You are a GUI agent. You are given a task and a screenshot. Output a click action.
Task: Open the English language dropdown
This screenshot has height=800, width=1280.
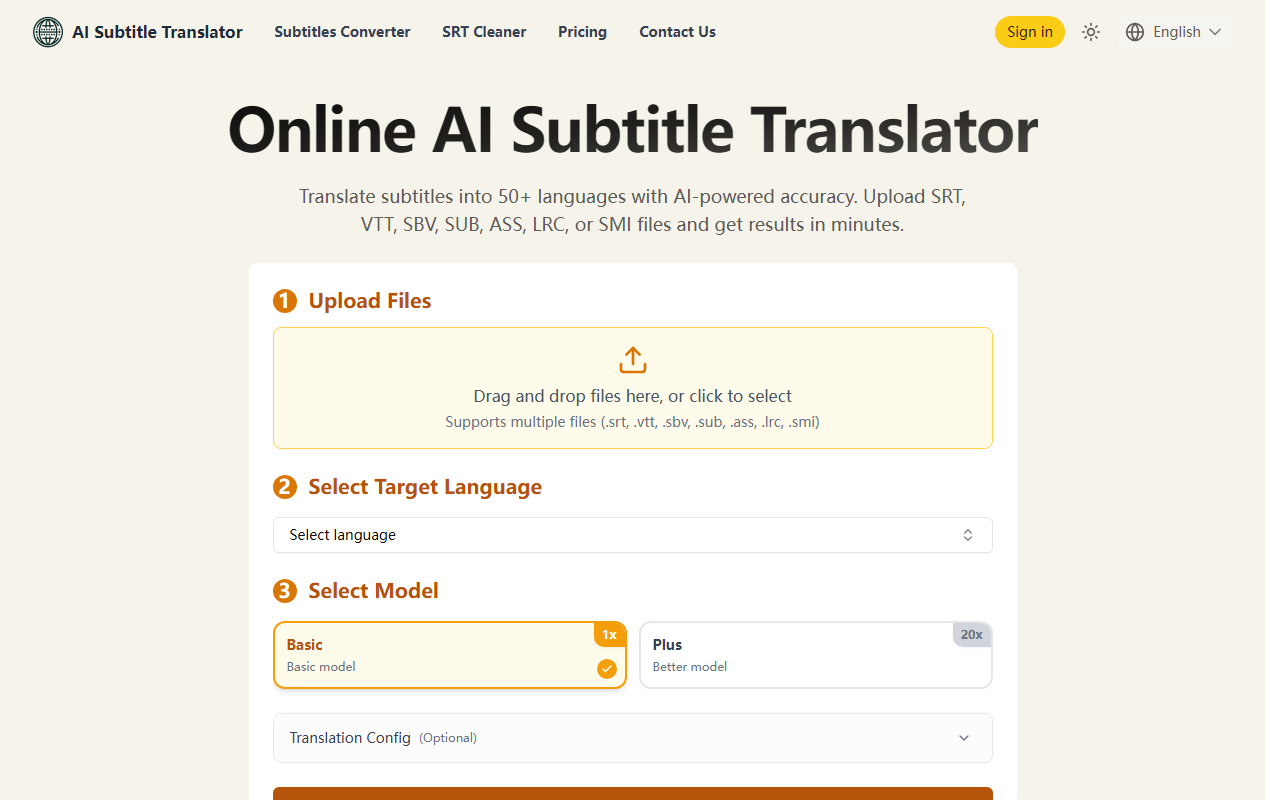(1174, 32)
